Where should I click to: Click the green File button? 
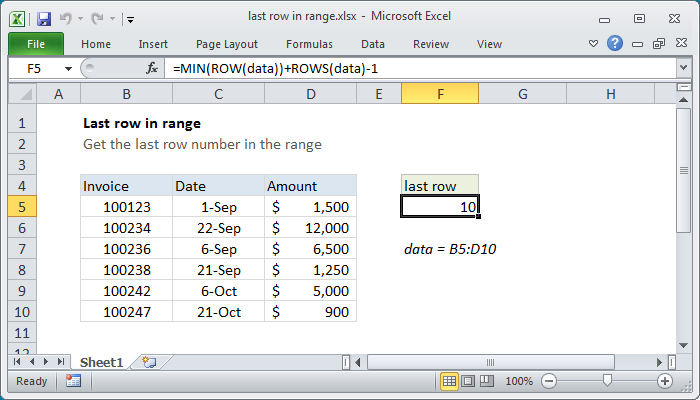pos(35,44)
